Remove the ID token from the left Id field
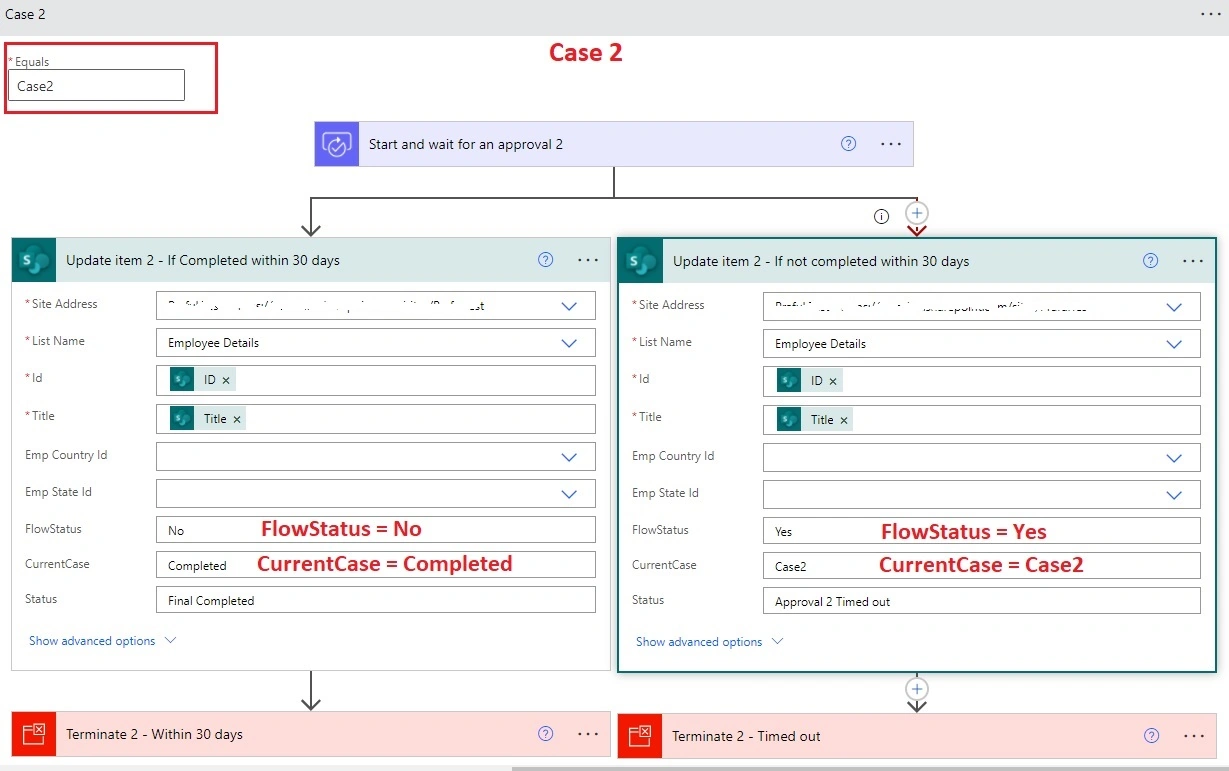Screen dimensions: 1229x771 tap(226, 381)
